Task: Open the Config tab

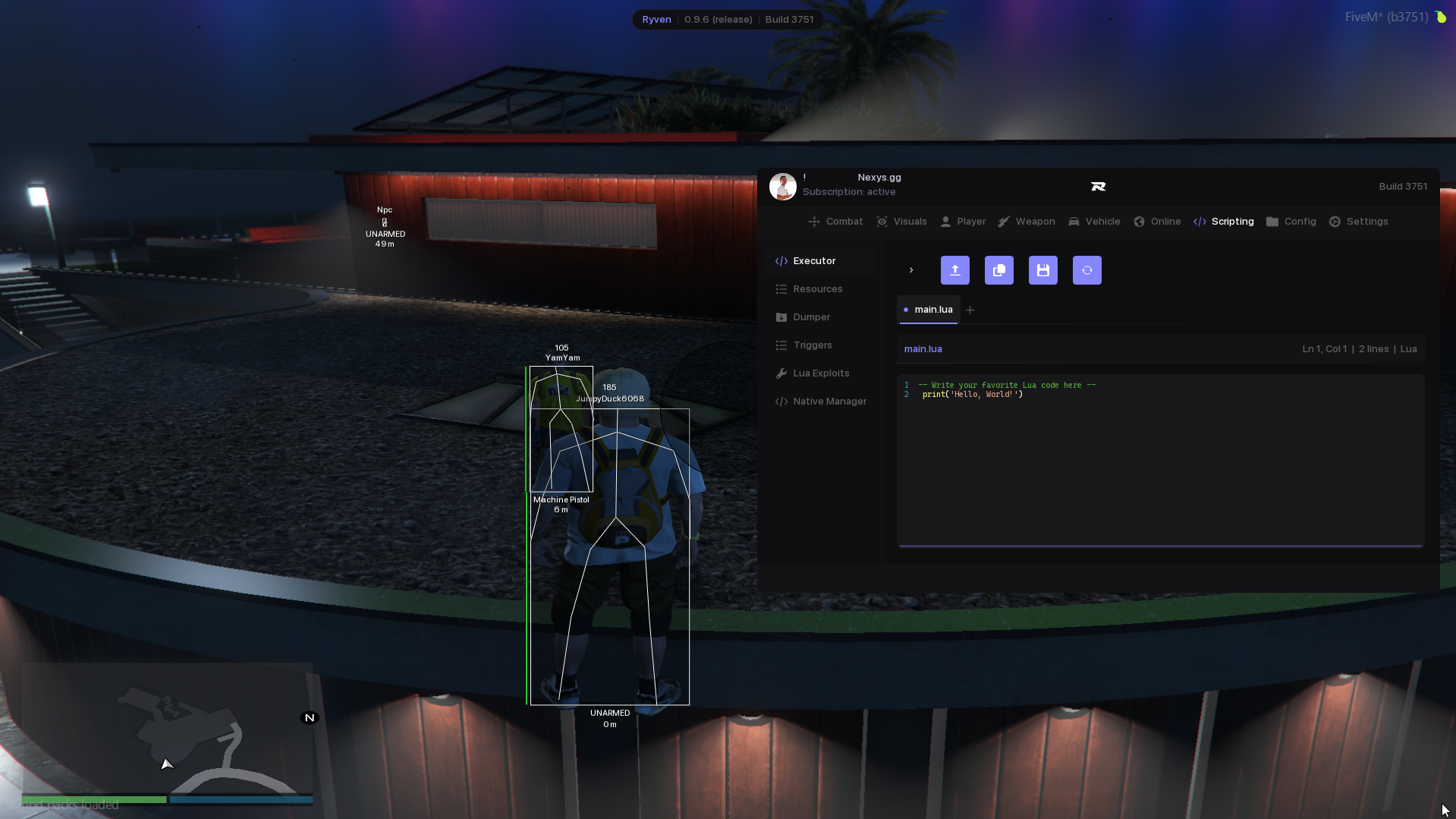Action: [1291, 222]
